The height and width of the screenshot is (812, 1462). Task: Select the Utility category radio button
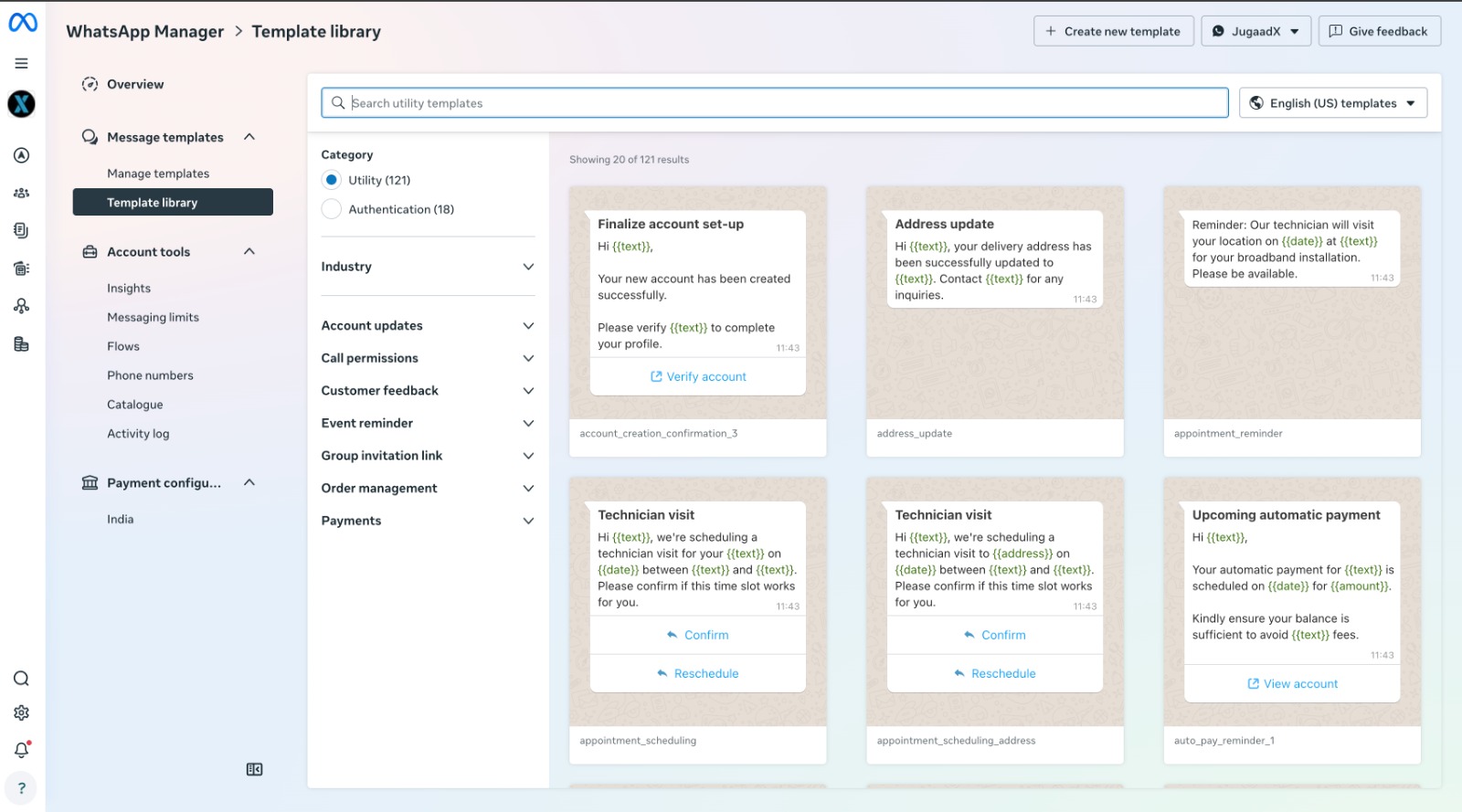click(x=332, y=180)
